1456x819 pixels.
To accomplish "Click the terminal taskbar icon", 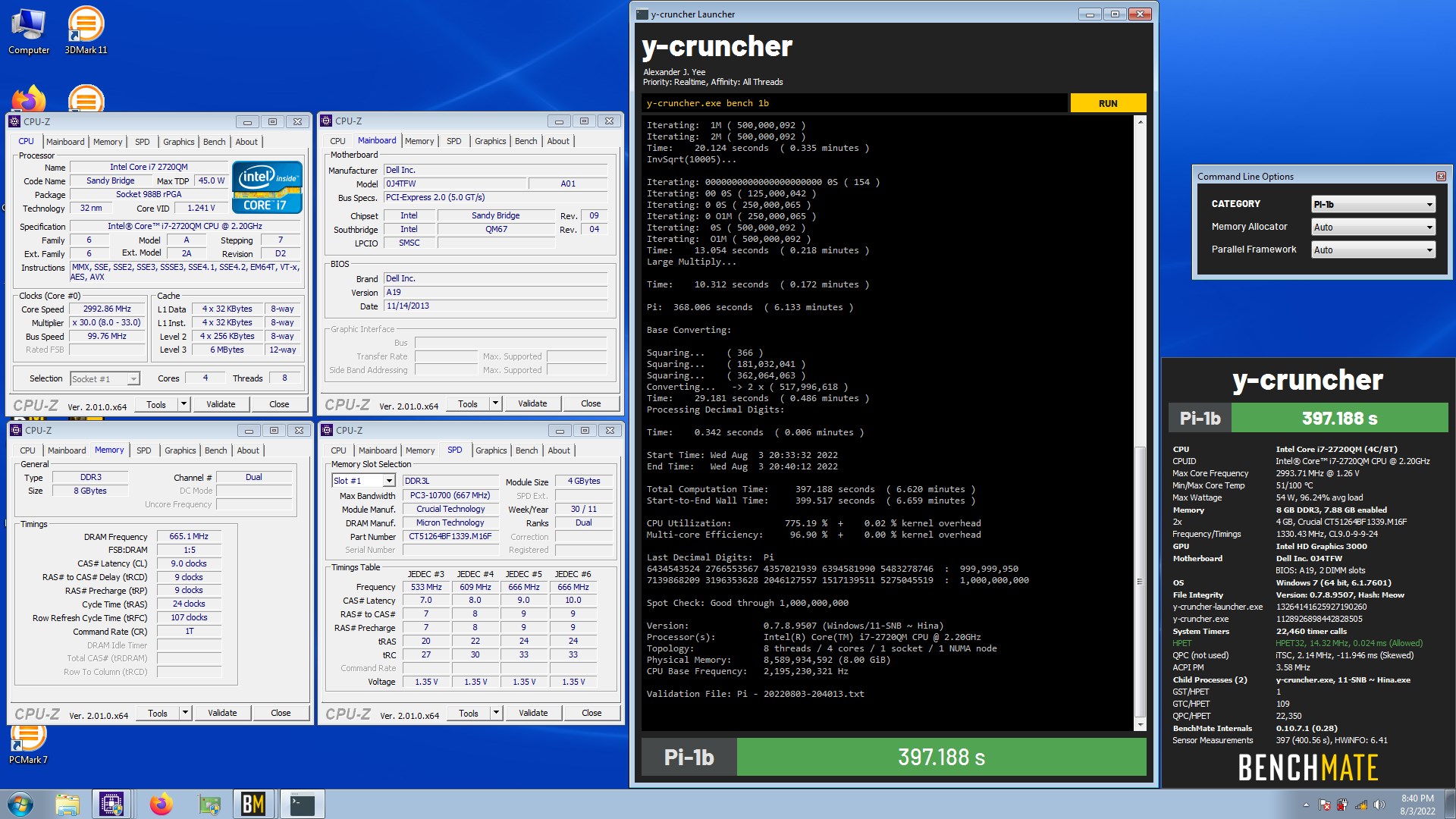I will click(x=302, y=804).
